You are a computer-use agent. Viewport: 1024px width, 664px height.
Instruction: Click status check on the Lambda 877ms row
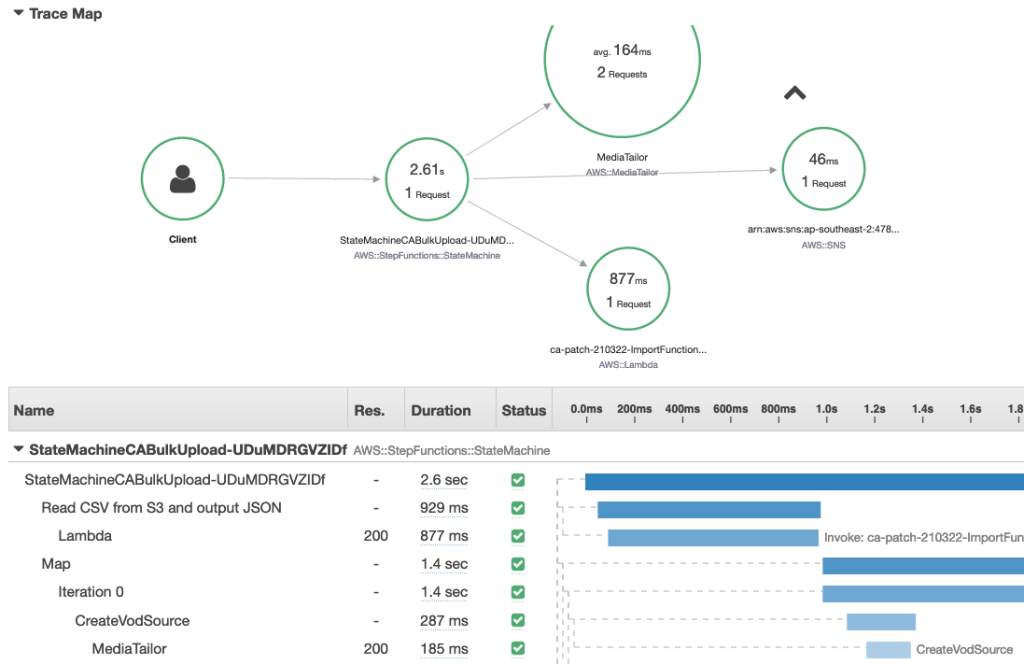click(518, 536)
